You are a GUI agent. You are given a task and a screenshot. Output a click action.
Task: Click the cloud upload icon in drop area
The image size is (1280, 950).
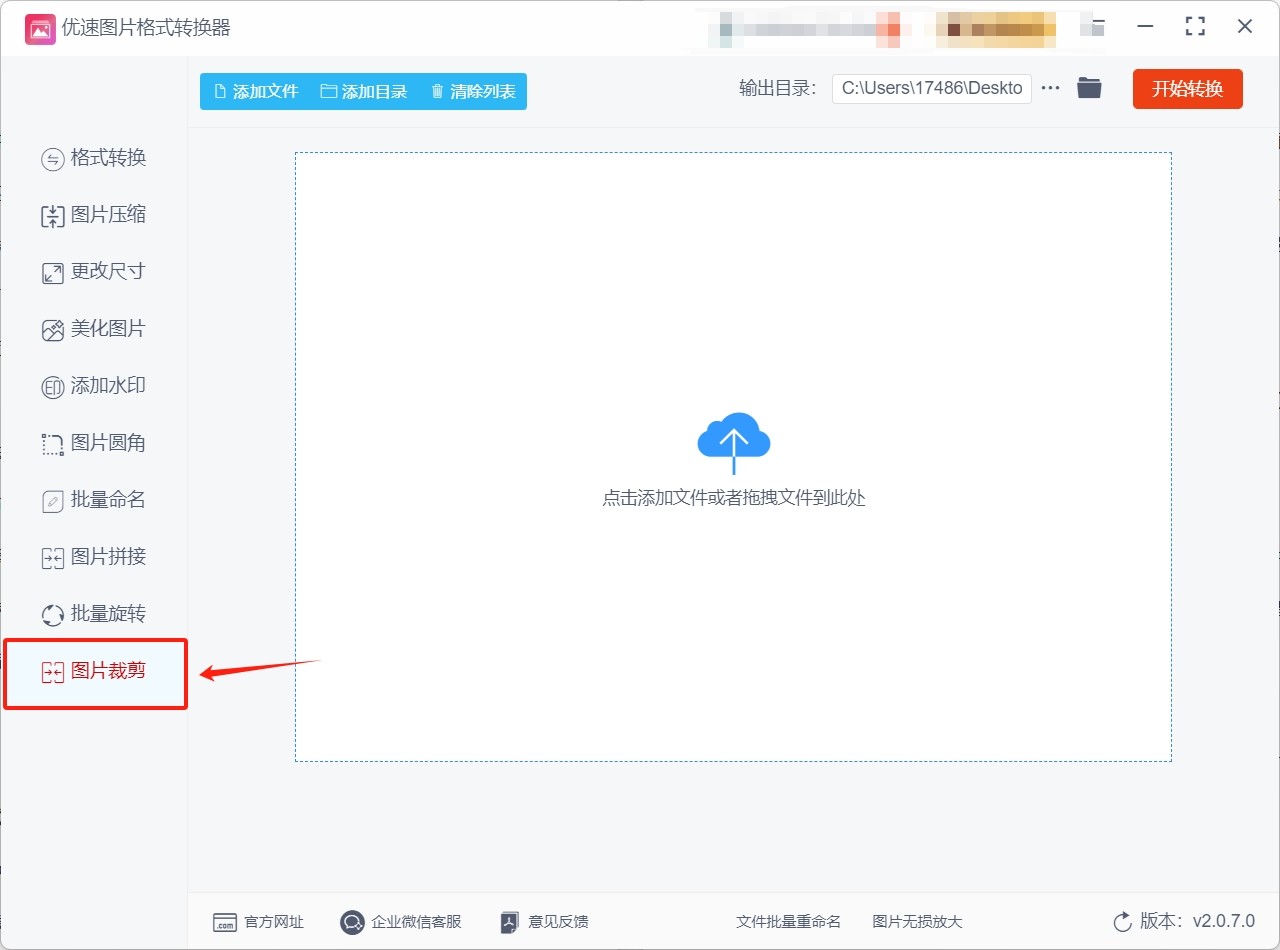point(733,441)
